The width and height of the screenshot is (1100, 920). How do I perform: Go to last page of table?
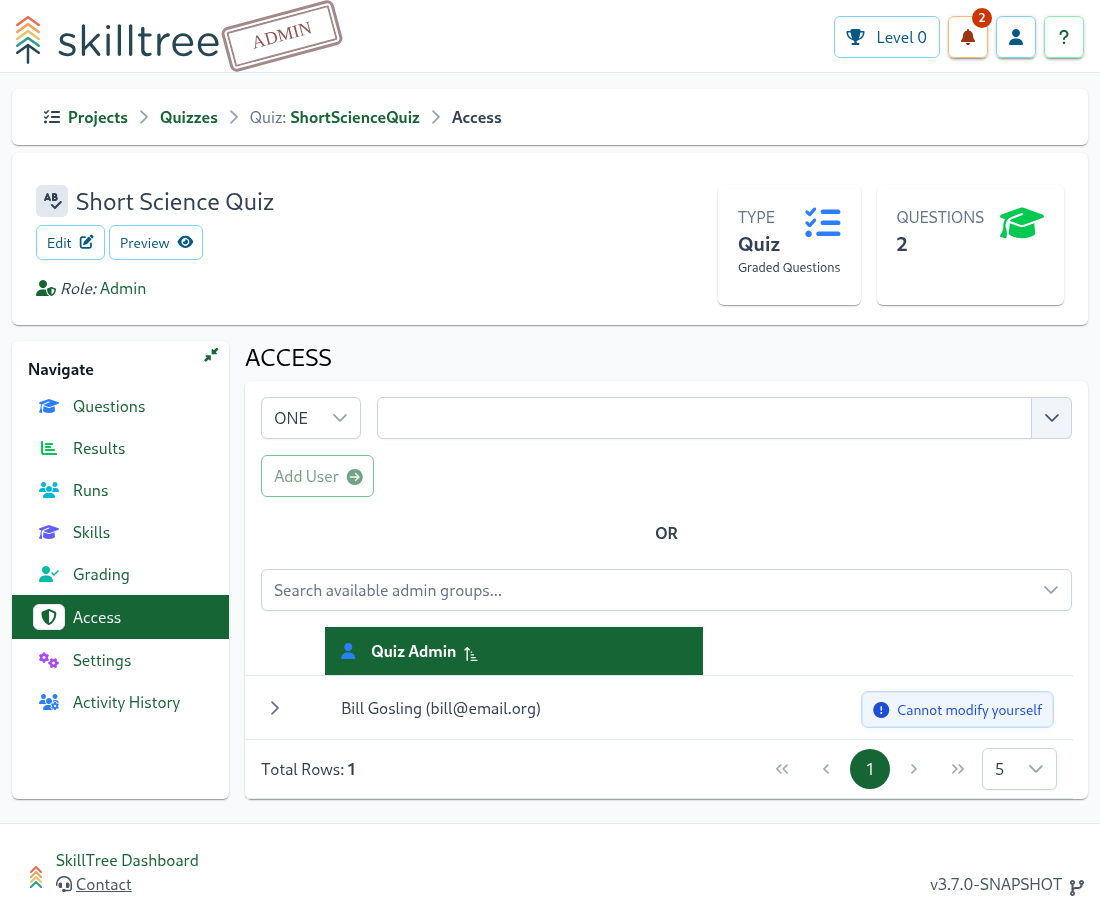click(x=958, y=769)
